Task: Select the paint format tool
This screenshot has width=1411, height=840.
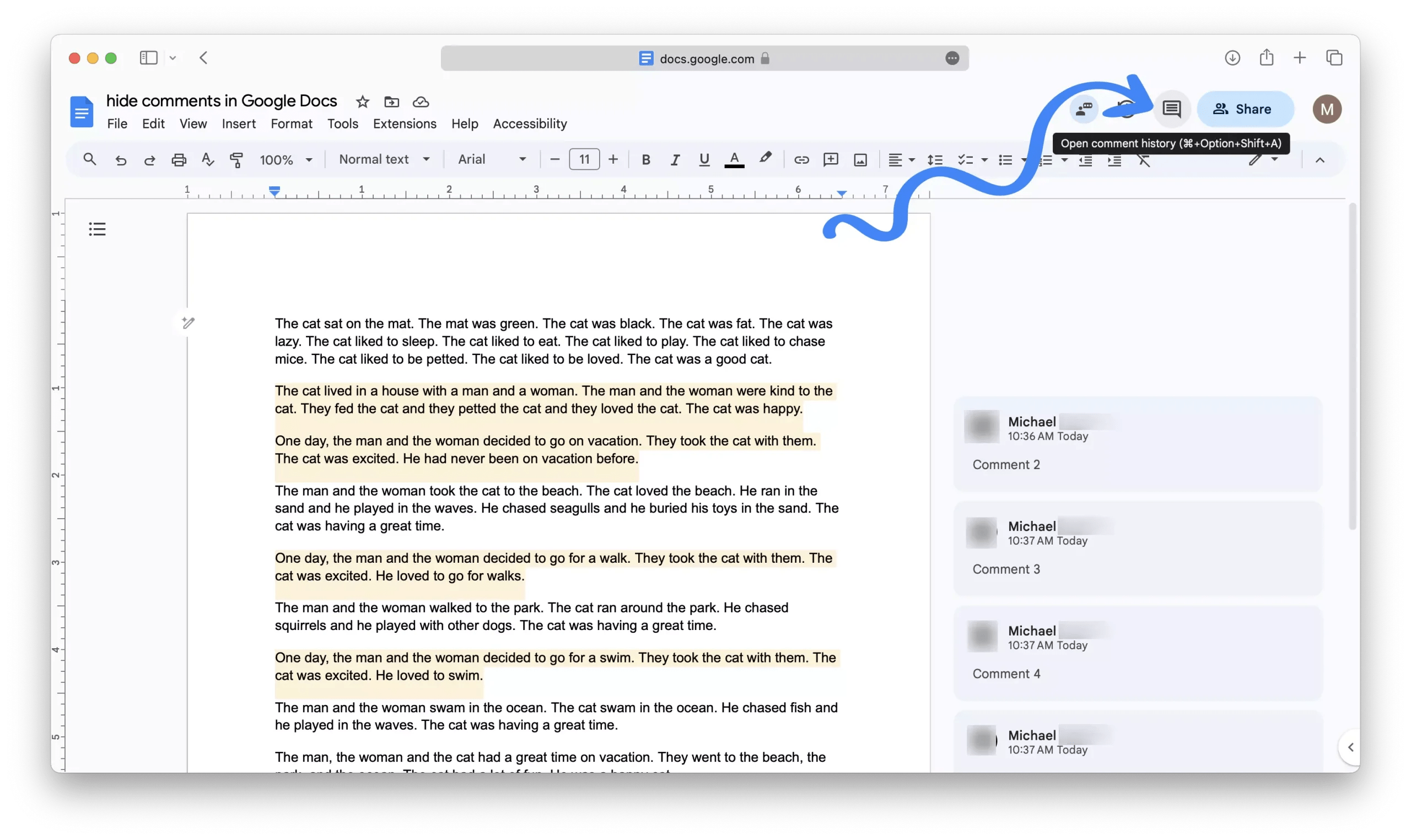Action: pyautogui.click(x=236, y=160)
